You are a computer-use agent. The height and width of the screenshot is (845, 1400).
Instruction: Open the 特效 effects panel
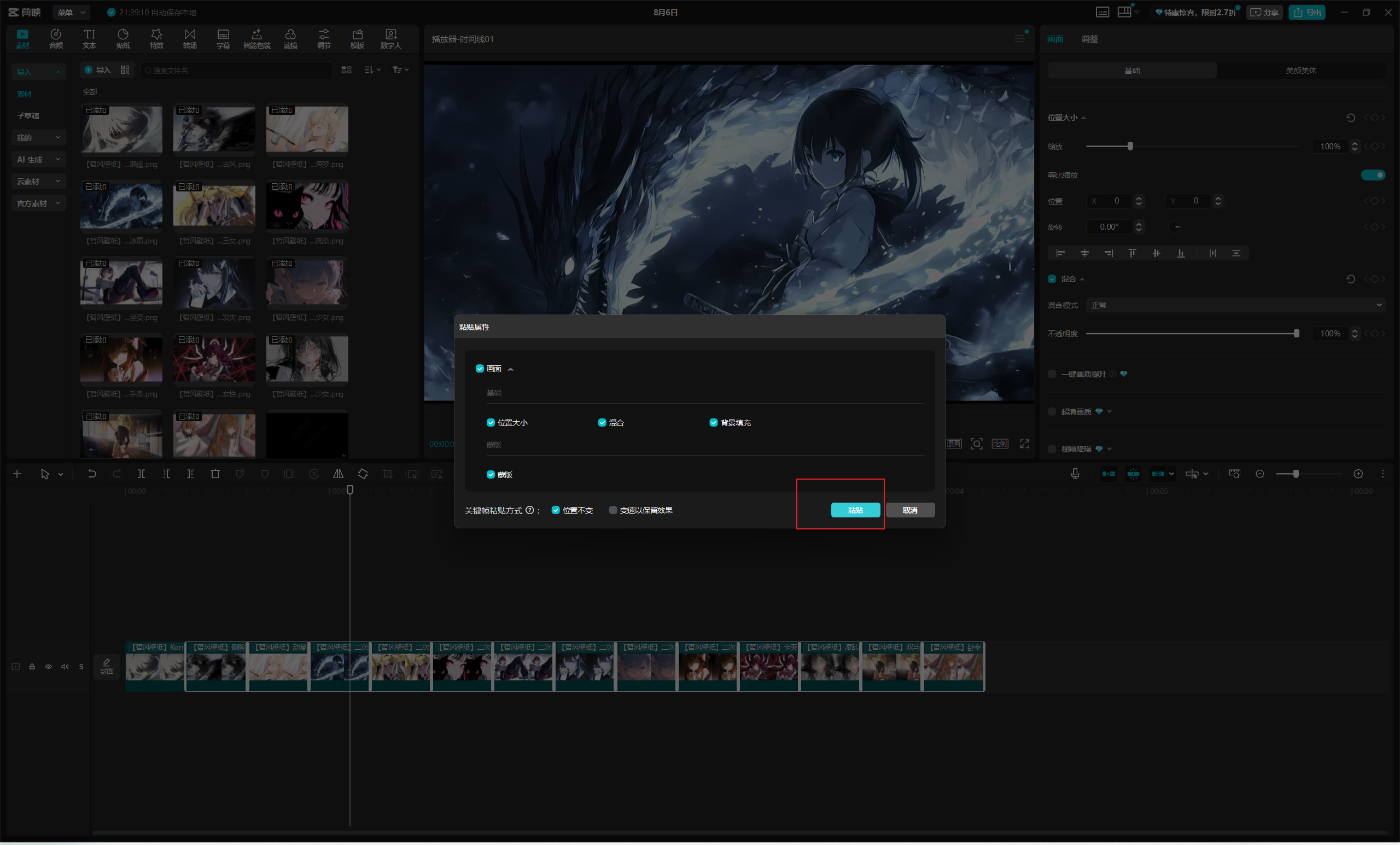click(x=156, y=39)
